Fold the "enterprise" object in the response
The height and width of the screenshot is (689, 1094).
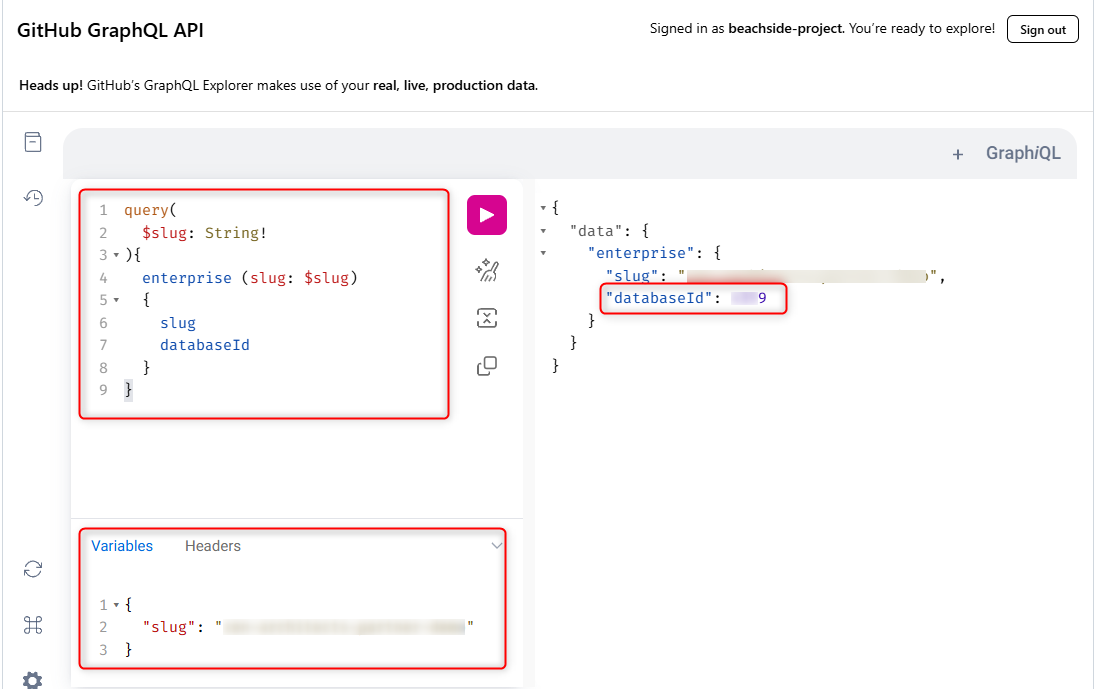point(543,253)
